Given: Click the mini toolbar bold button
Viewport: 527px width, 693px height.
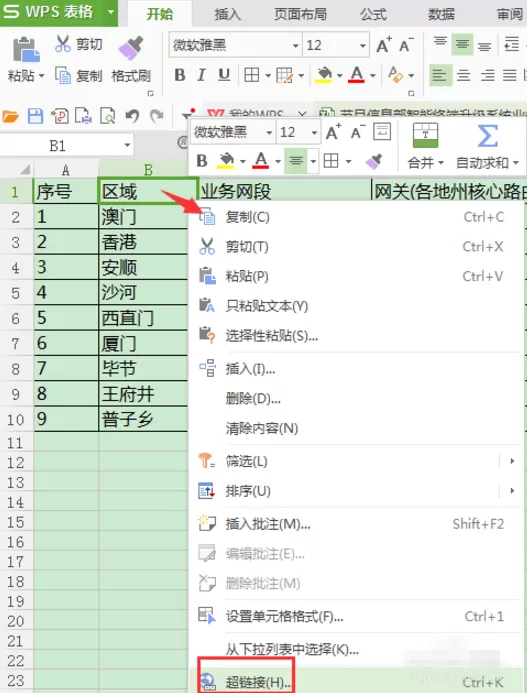Looking at the screenshot, I should (x=202, y=160).
